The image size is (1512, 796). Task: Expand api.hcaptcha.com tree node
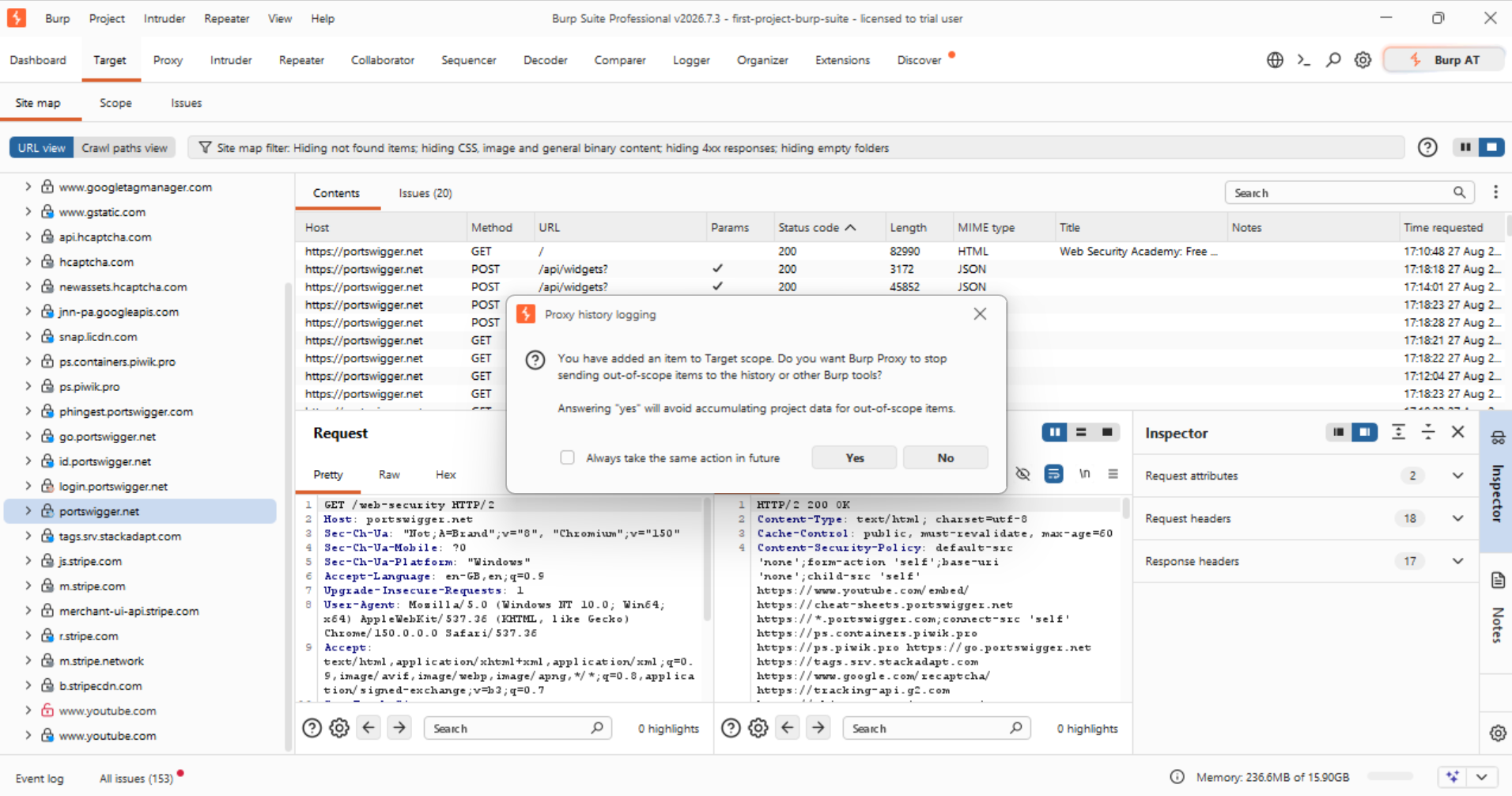point(28,237)
